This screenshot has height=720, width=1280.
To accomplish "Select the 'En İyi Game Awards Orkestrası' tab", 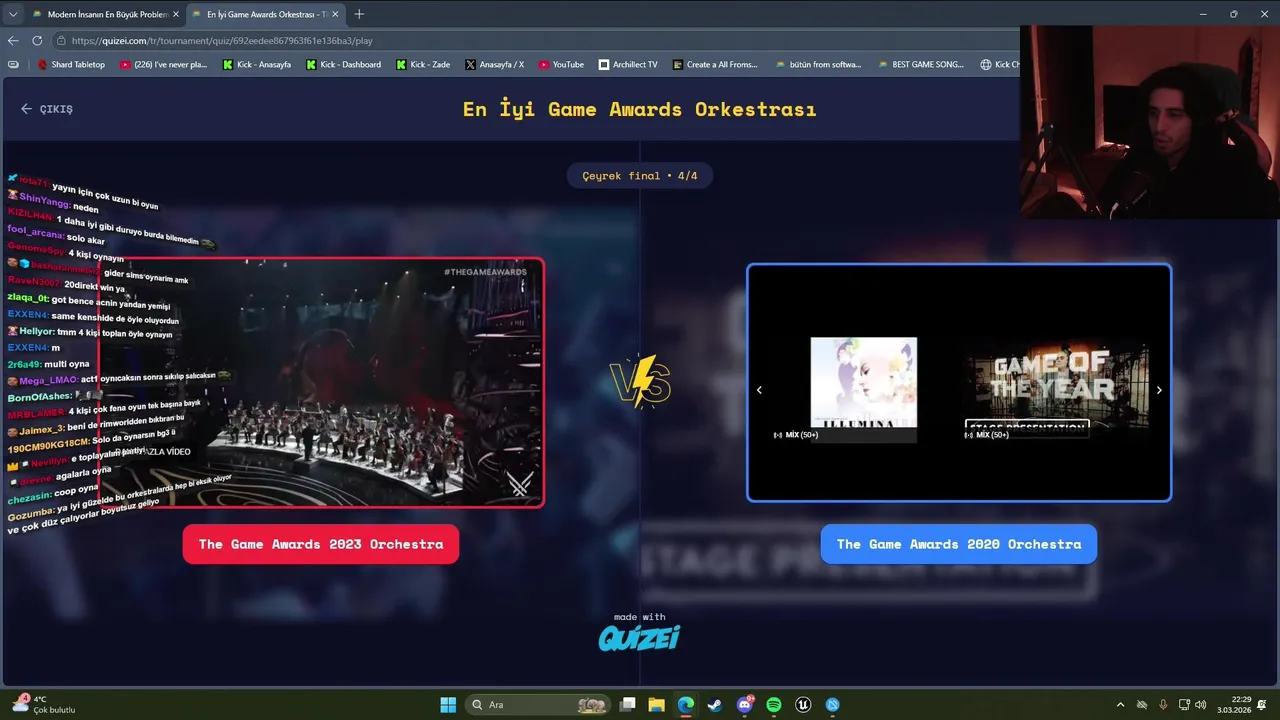I will (265, 14).
